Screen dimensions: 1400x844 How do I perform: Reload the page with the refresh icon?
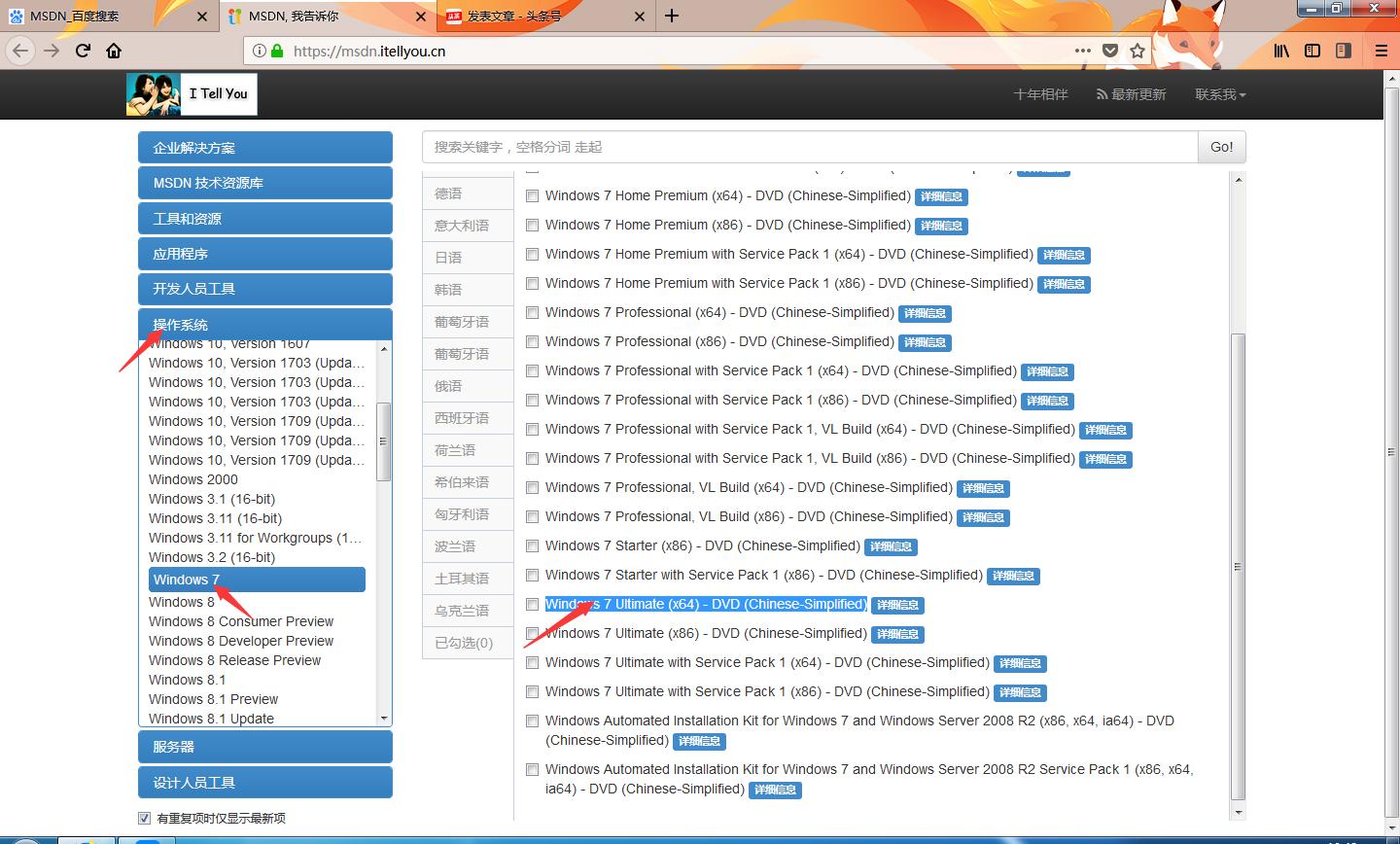click(82, 51)
